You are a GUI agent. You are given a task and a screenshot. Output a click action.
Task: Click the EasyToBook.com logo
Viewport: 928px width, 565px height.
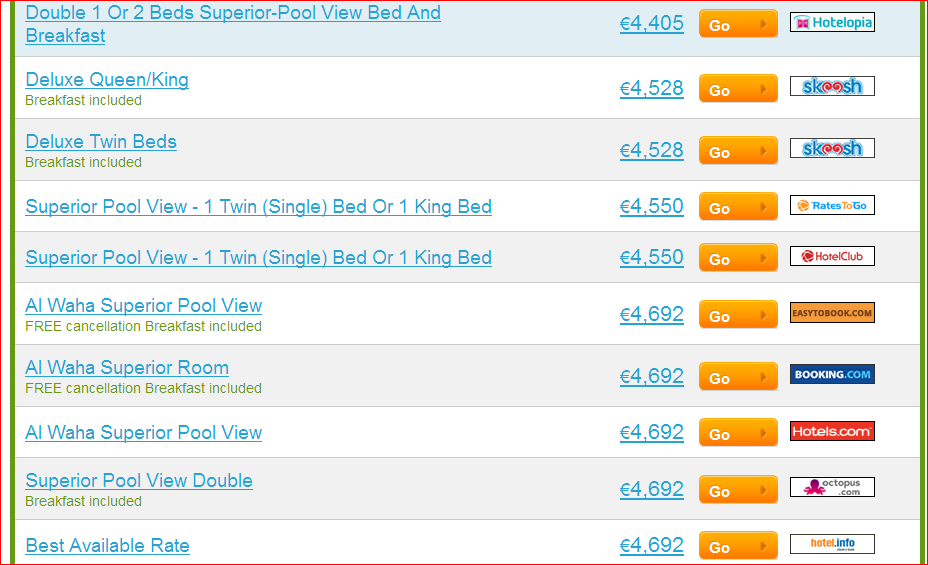832,312
